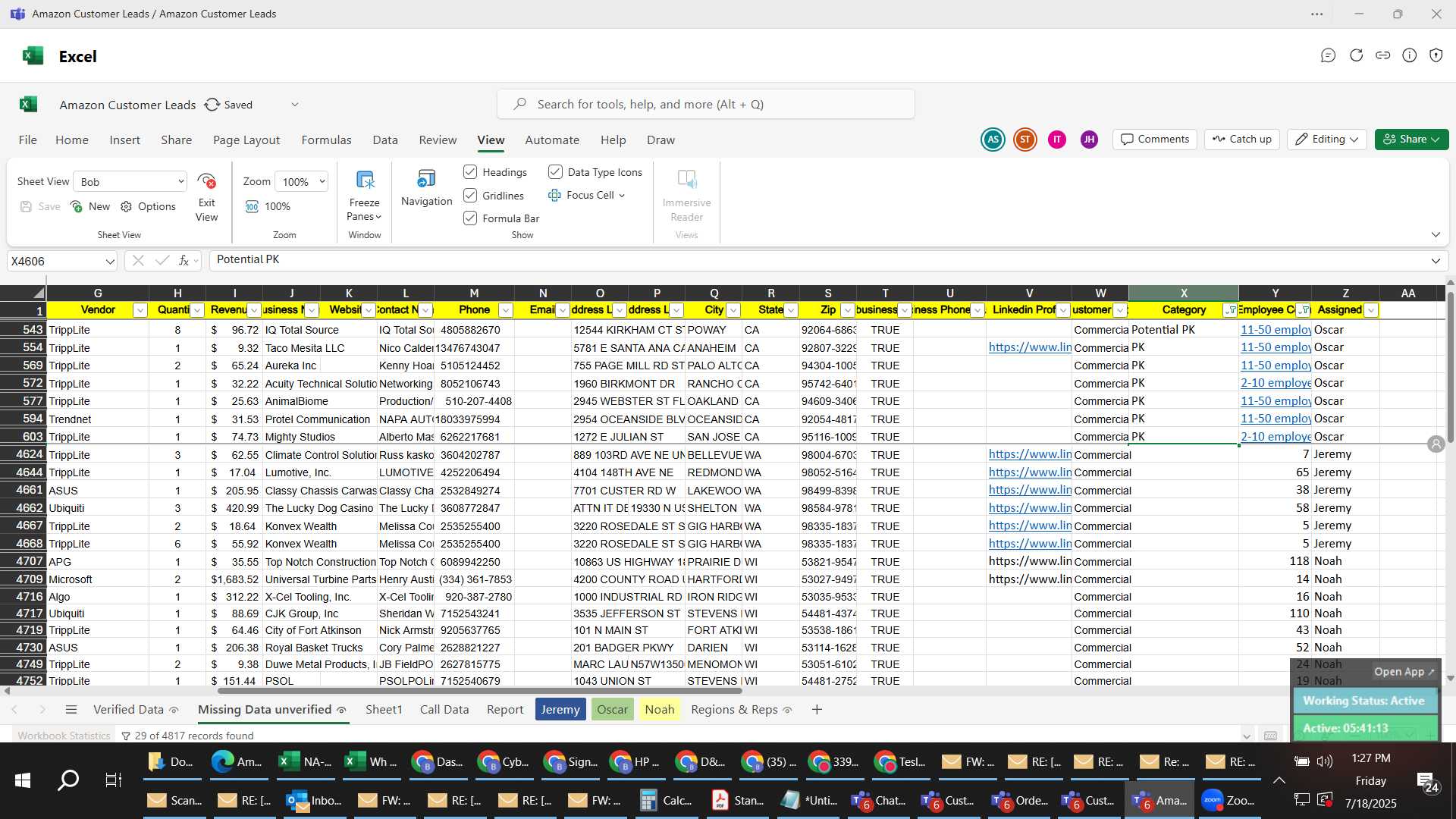Open Zoom app in taskbar
The width and height of the screenshot is (1456, 819).
tap(1228, 800)
